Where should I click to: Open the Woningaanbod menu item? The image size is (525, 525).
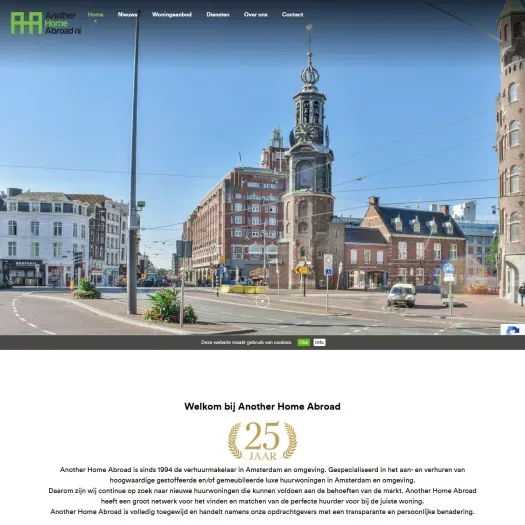click(172, 15)
